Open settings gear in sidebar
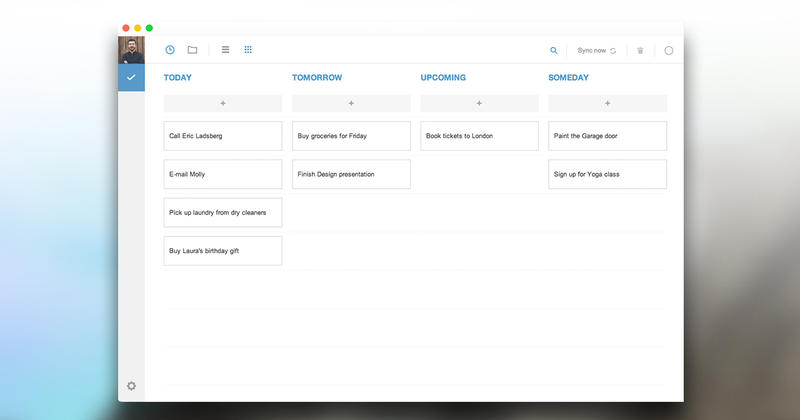Screen dimensions: 800x420 pos(131,386)
